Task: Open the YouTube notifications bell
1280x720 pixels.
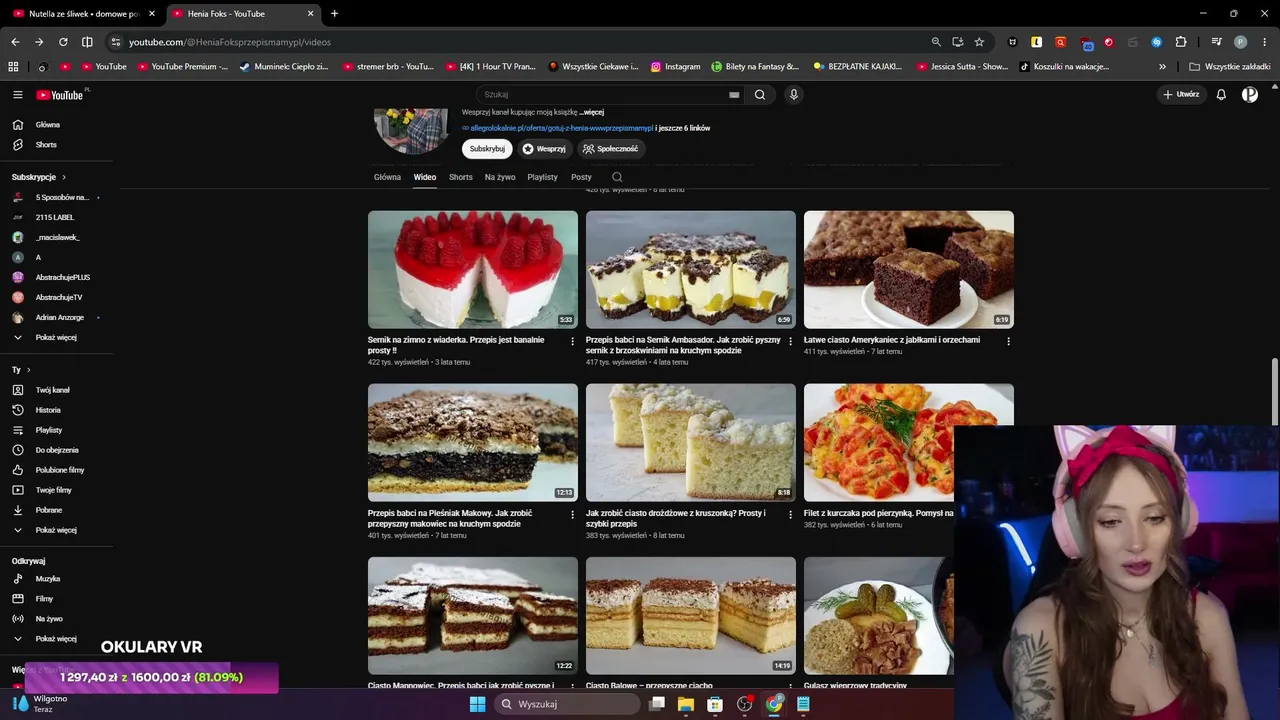Action: point(1221,95)
